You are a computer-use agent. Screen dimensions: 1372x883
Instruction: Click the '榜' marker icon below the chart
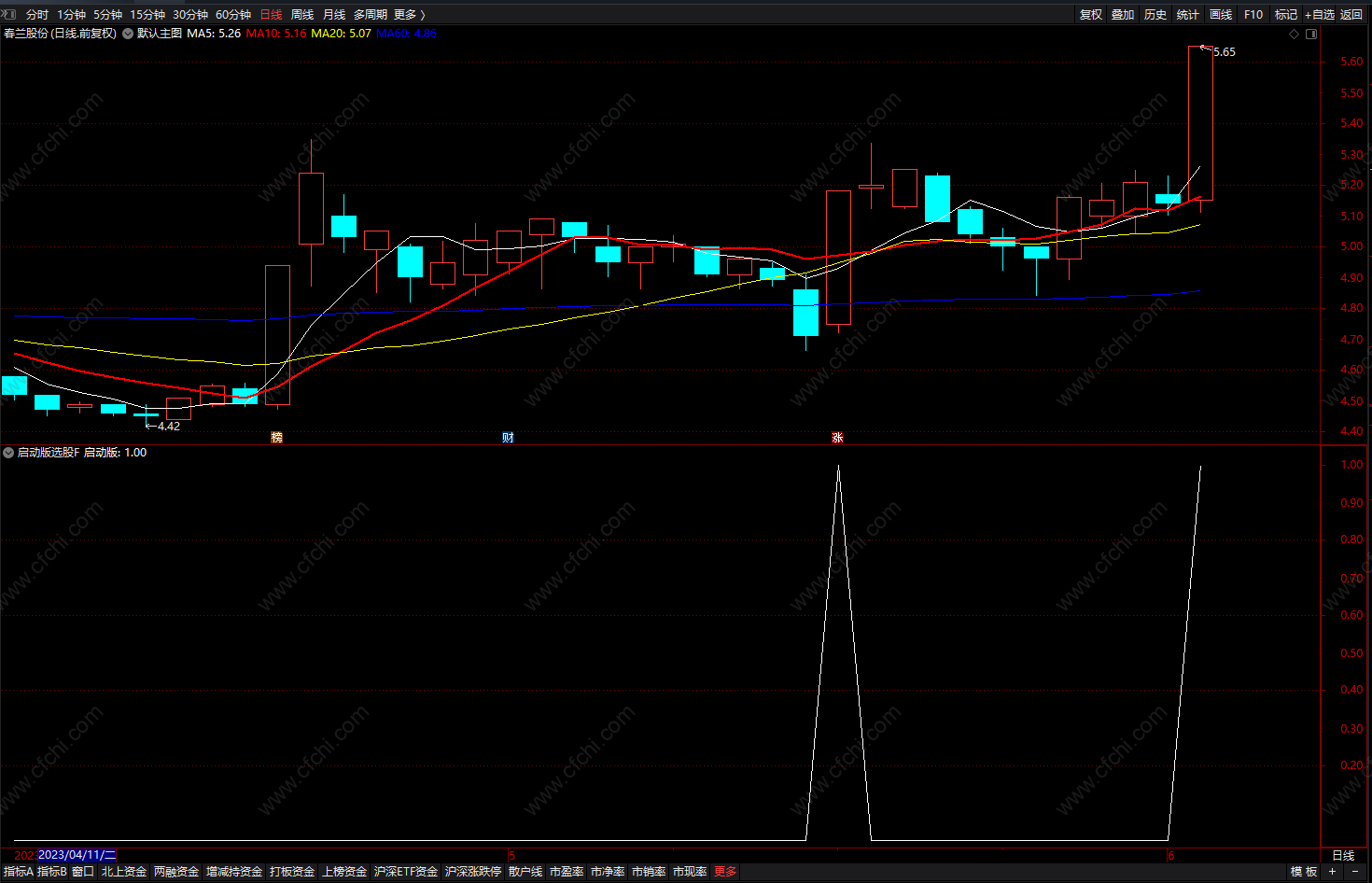[x=276, y=437]
